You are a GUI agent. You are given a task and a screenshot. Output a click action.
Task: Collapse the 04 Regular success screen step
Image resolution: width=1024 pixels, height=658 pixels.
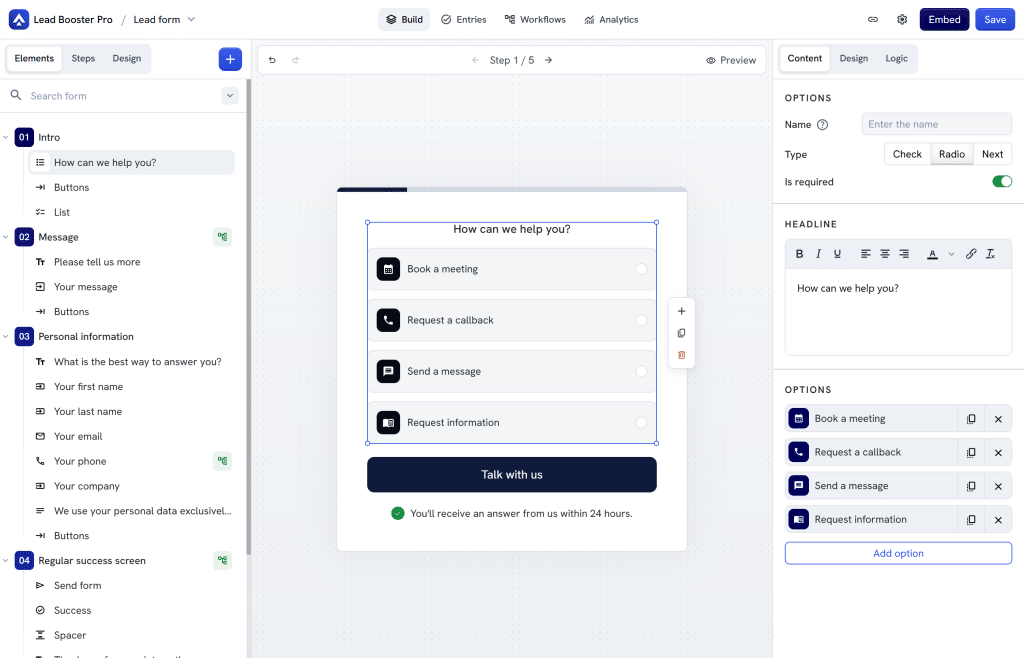coord(6,561)
